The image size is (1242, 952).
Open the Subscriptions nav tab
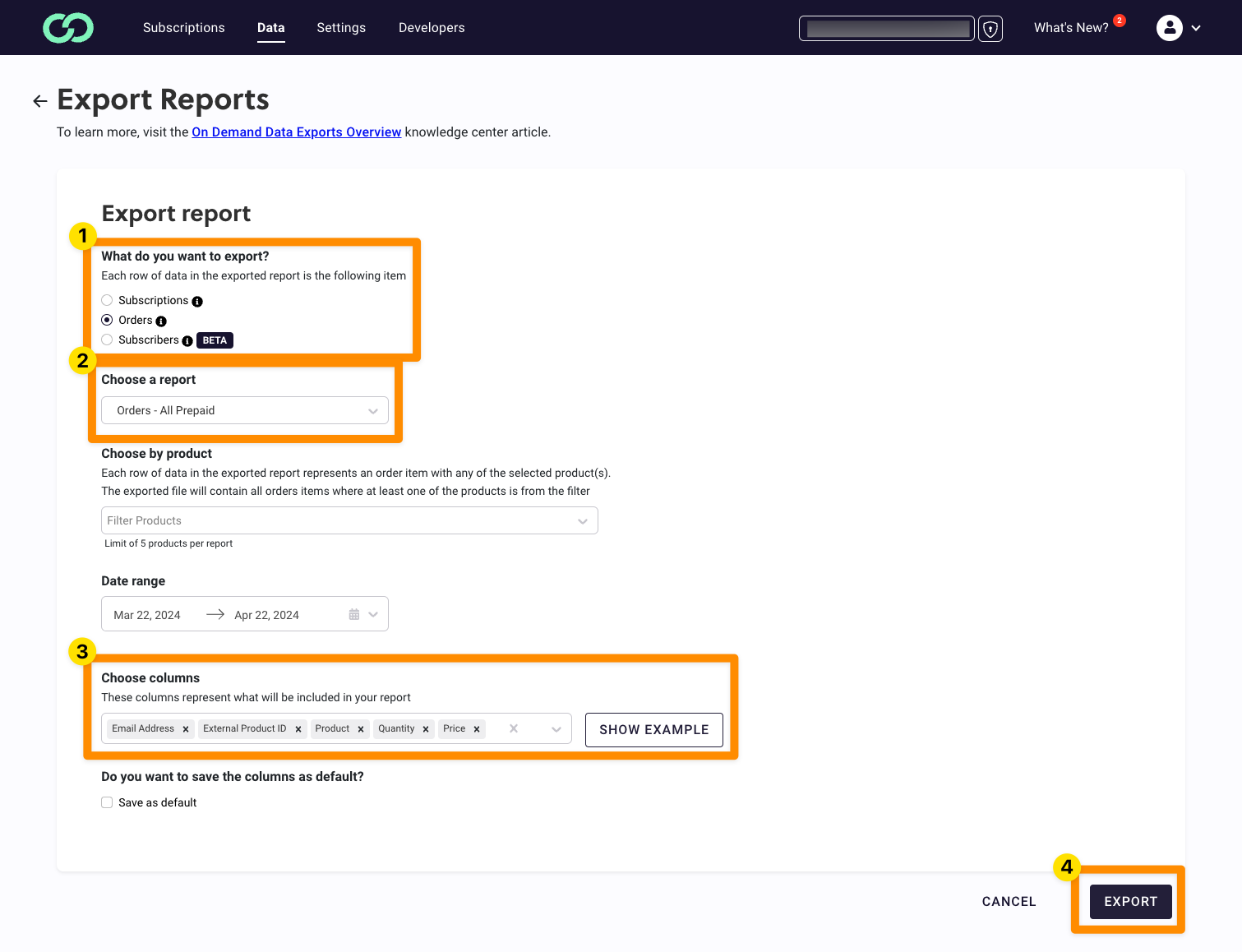(x=184, y=28)
